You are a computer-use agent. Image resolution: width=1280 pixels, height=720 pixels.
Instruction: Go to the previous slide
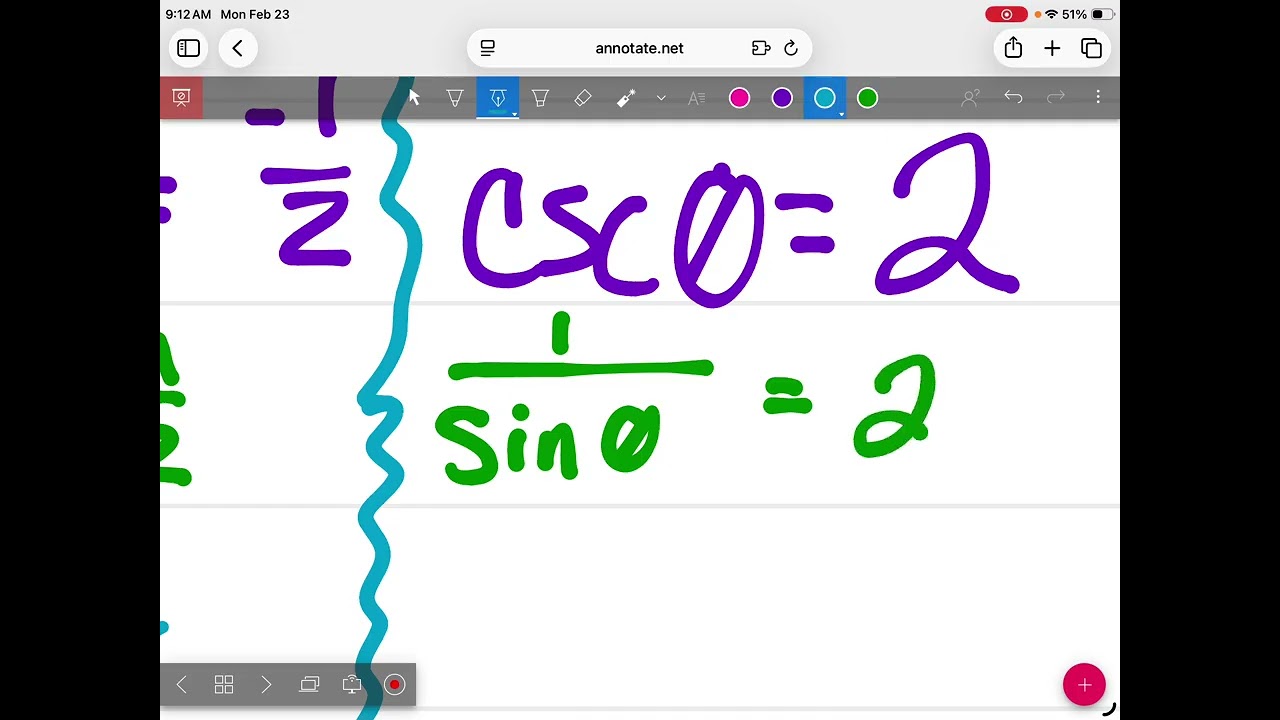click(x=181, y=684)
